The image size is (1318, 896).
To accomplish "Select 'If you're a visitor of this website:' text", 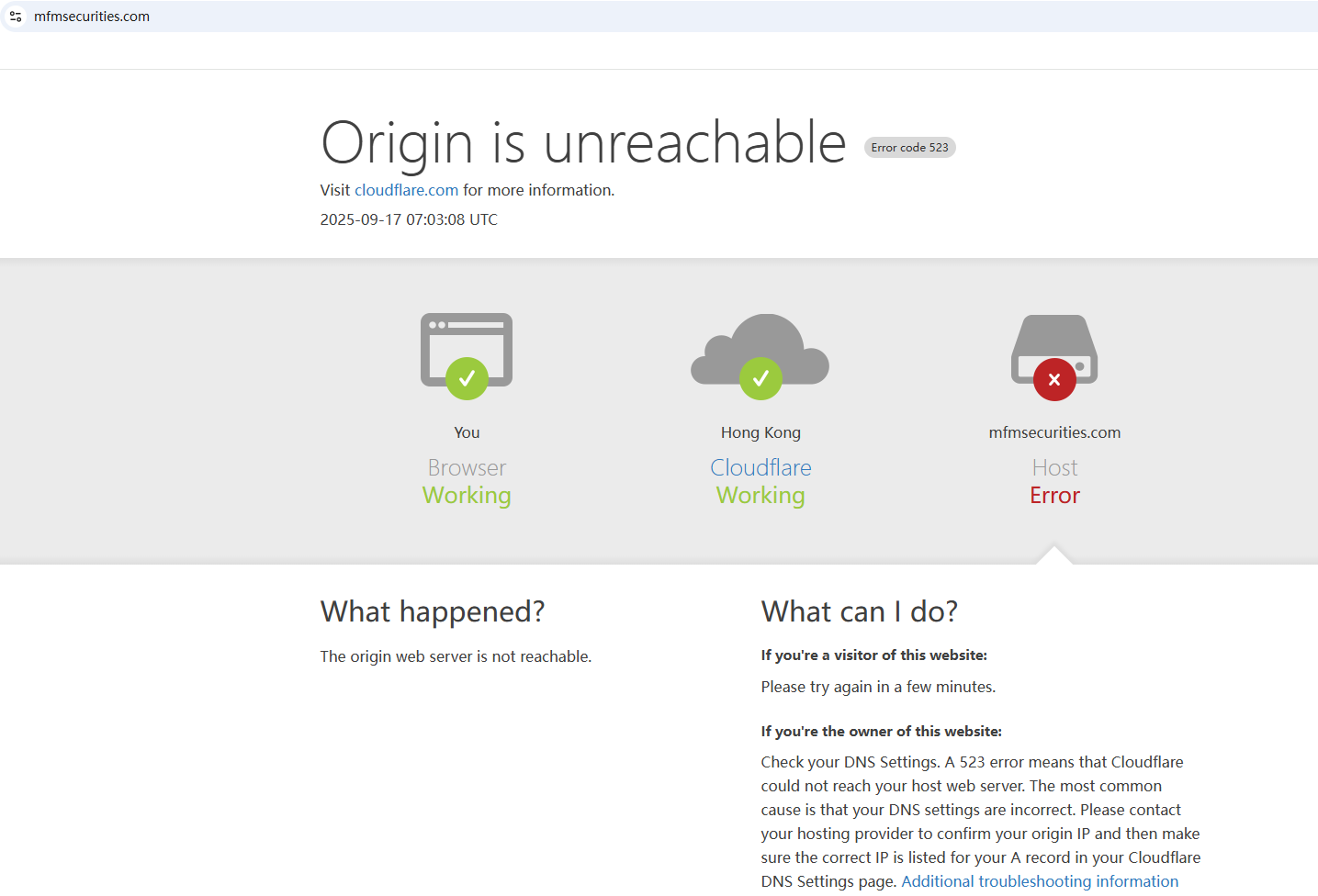I will [874, 655].
